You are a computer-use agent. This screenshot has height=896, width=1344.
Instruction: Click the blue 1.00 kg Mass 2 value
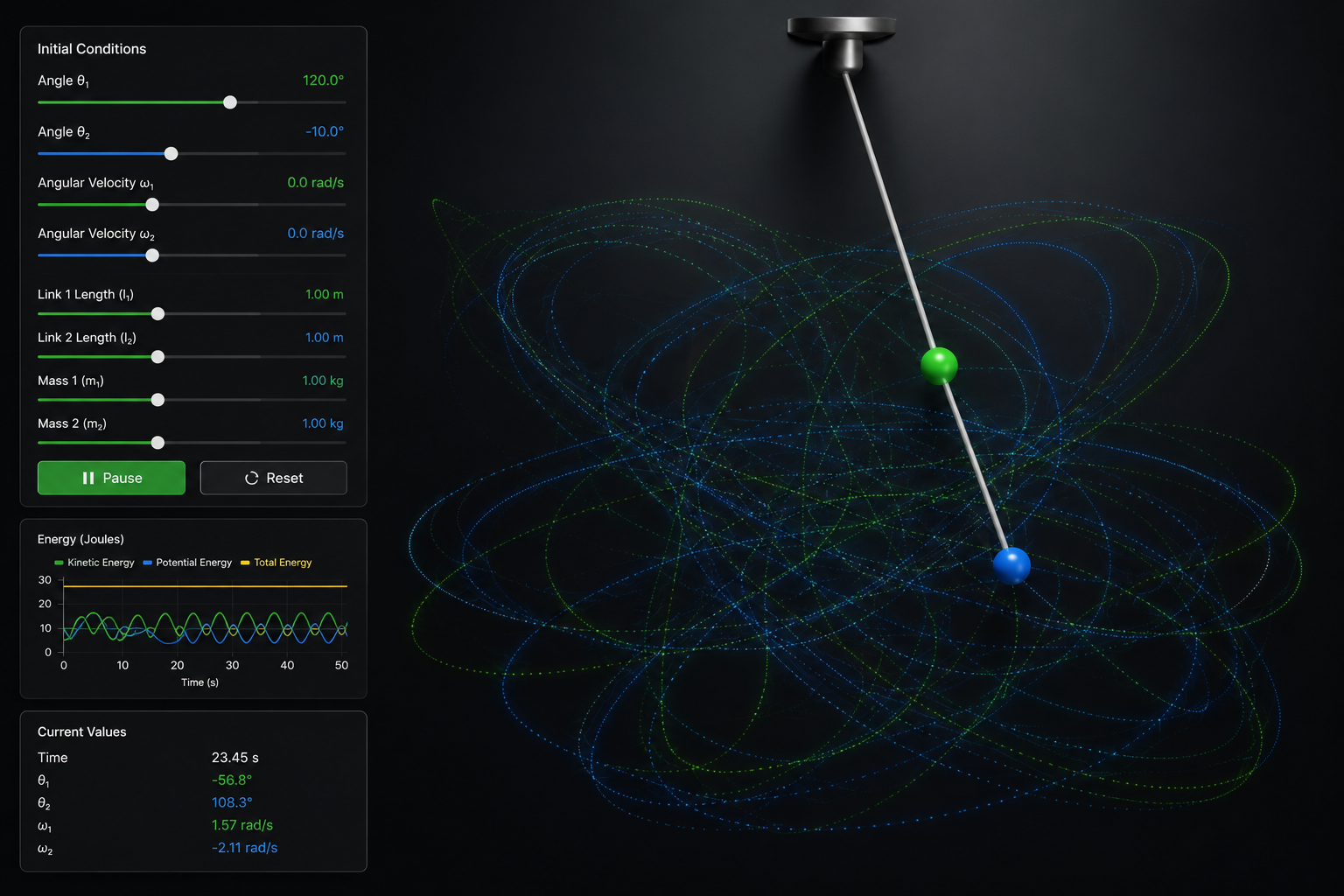(x=322, y=423)
